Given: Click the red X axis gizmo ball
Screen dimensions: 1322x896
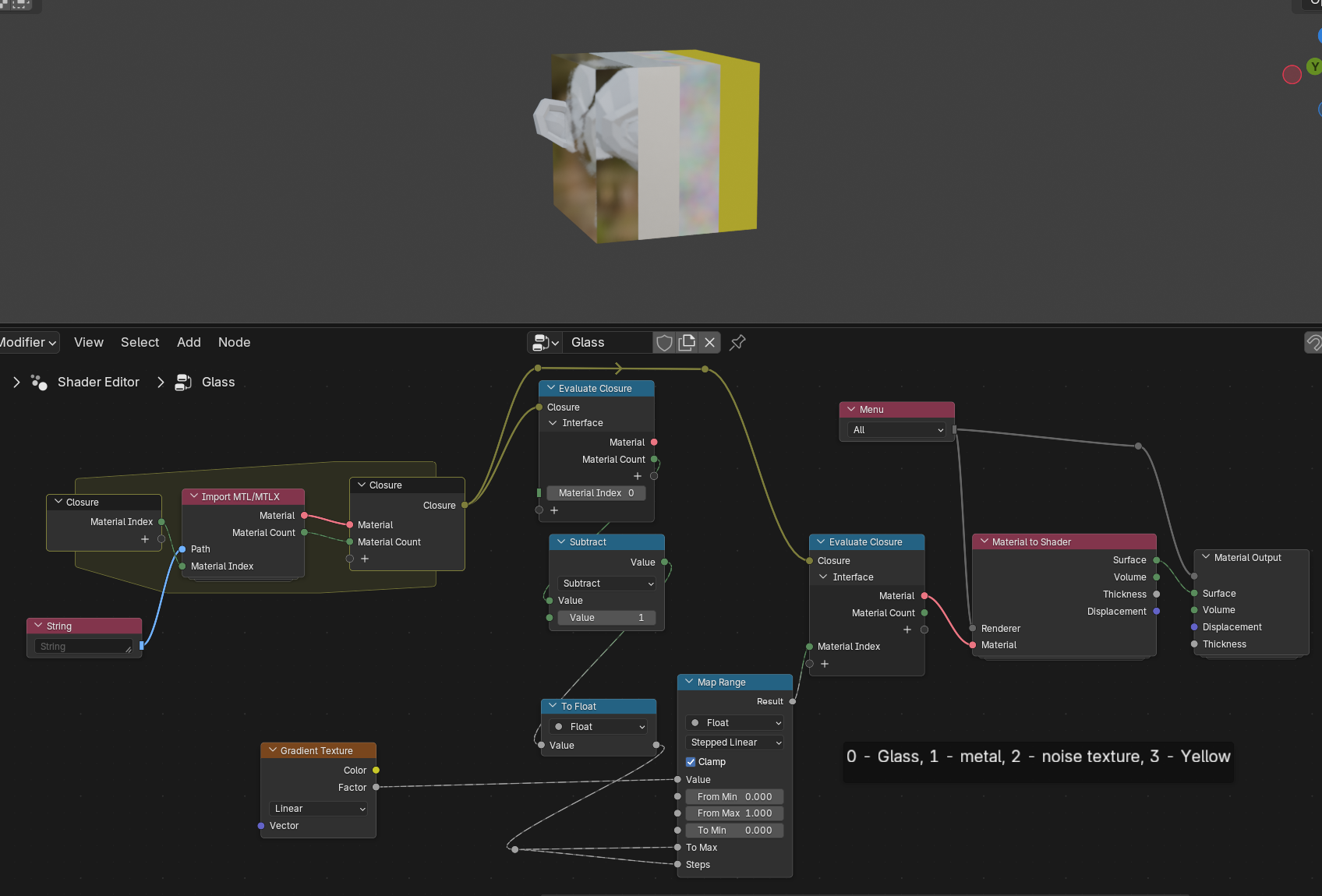Looking at the screenshot, I should click(x=1292, y=75).
